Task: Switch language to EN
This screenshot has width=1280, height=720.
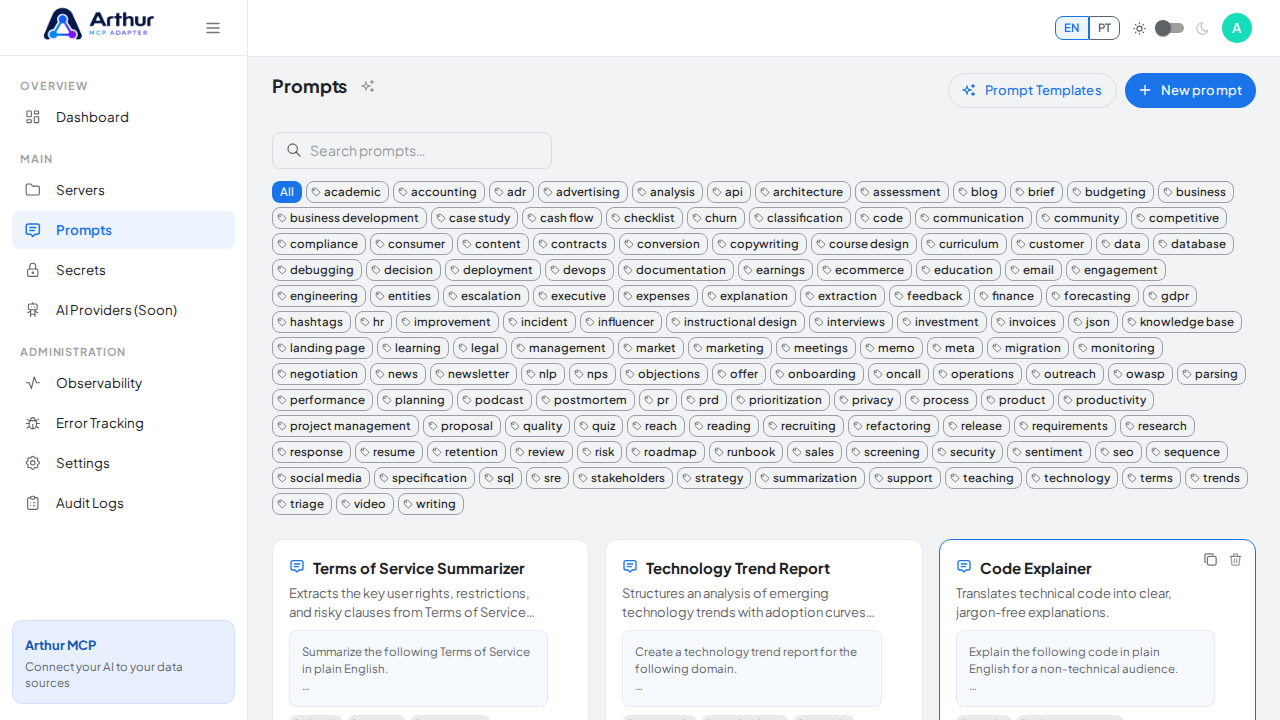Action: pyautogui.click(x=1072, y=28)
